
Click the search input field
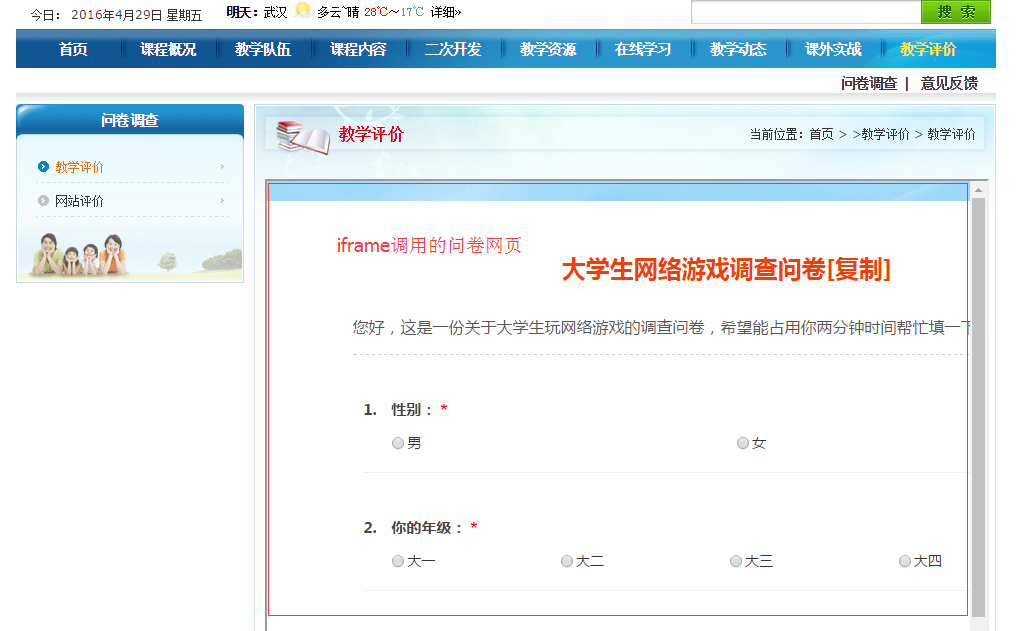[805, 12]
